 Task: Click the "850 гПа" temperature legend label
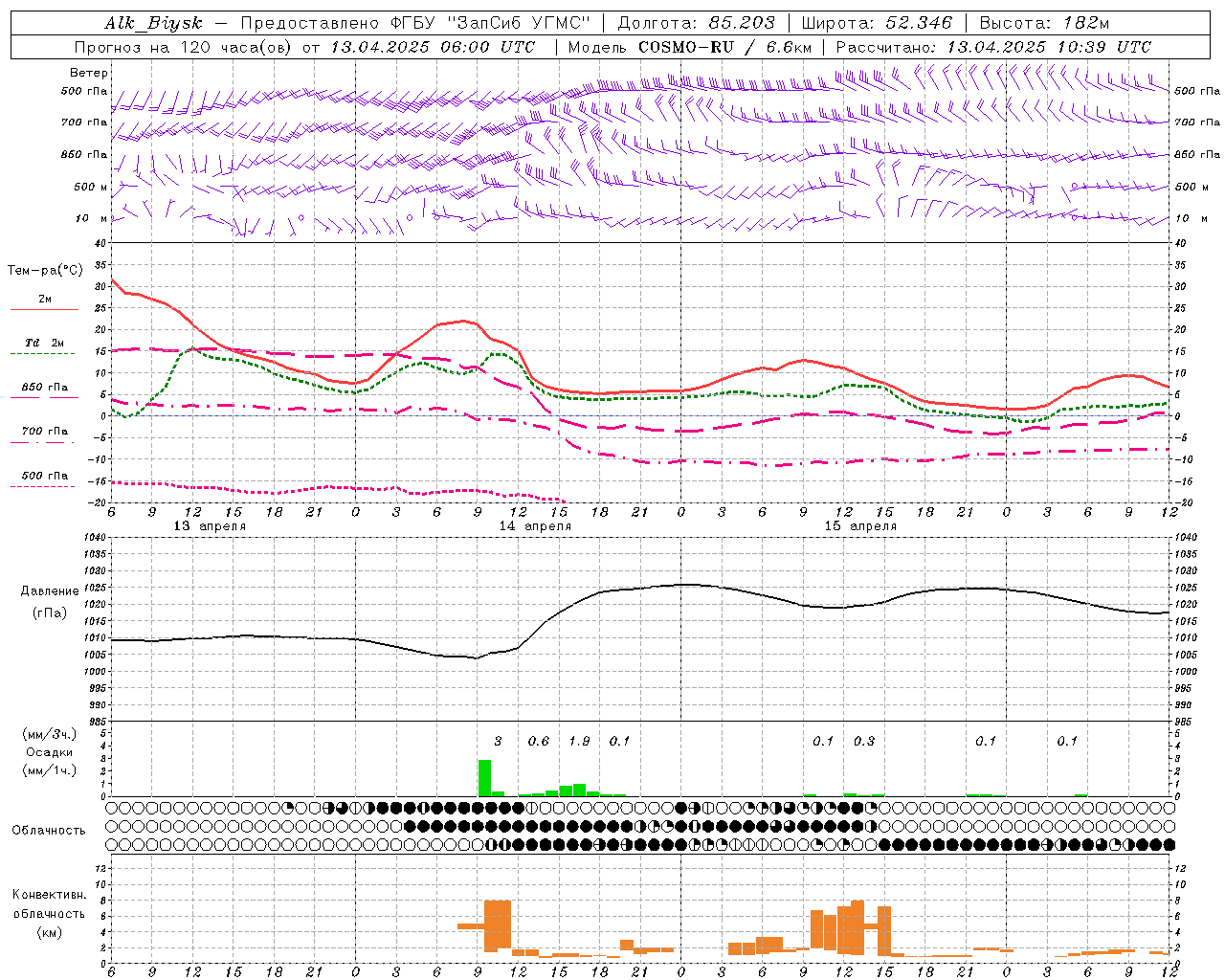point(45,388)
